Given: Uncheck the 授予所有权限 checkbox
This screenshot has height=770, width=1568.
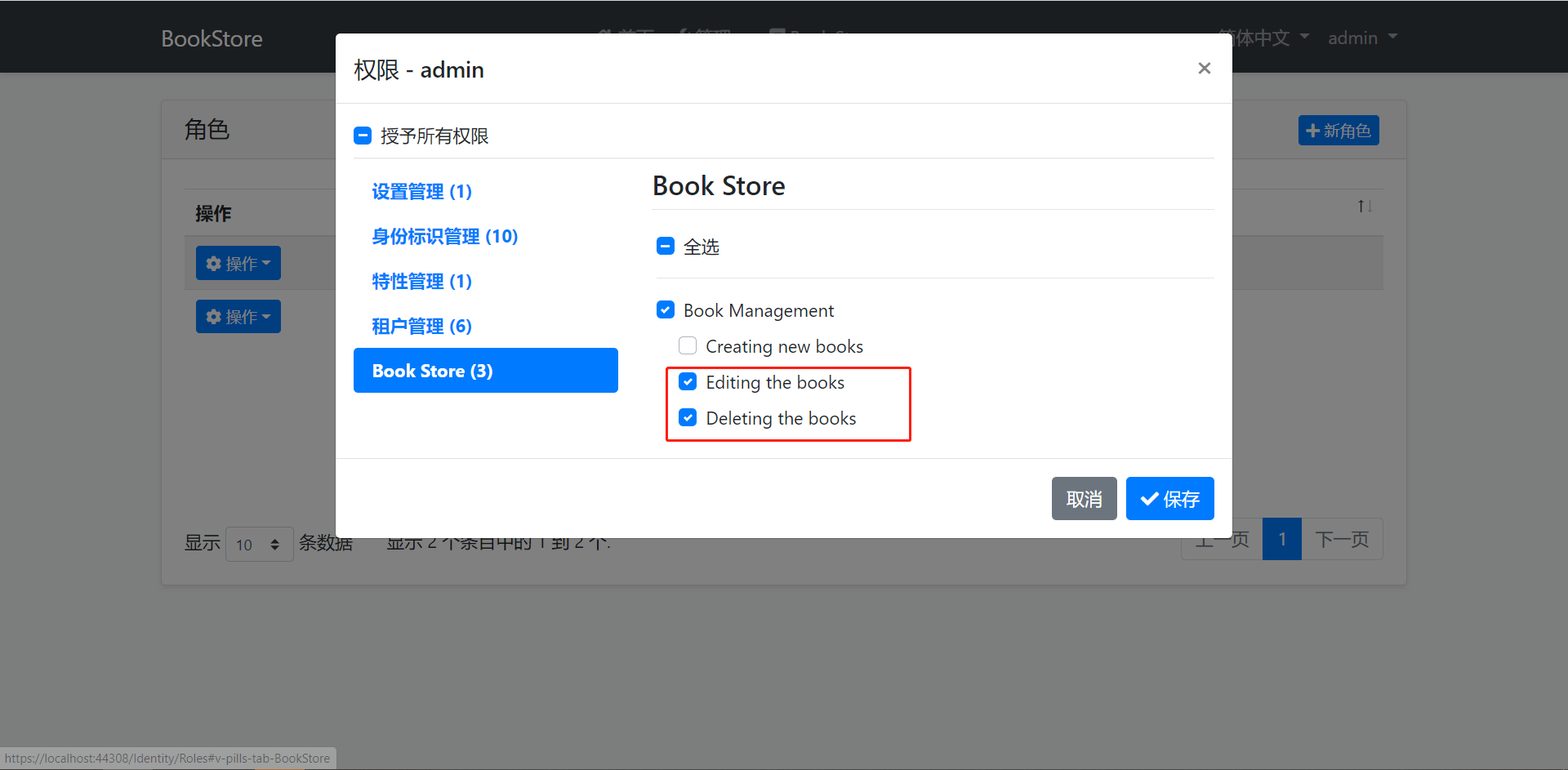Looking at the screenshot, I should (x=363, y=136).
